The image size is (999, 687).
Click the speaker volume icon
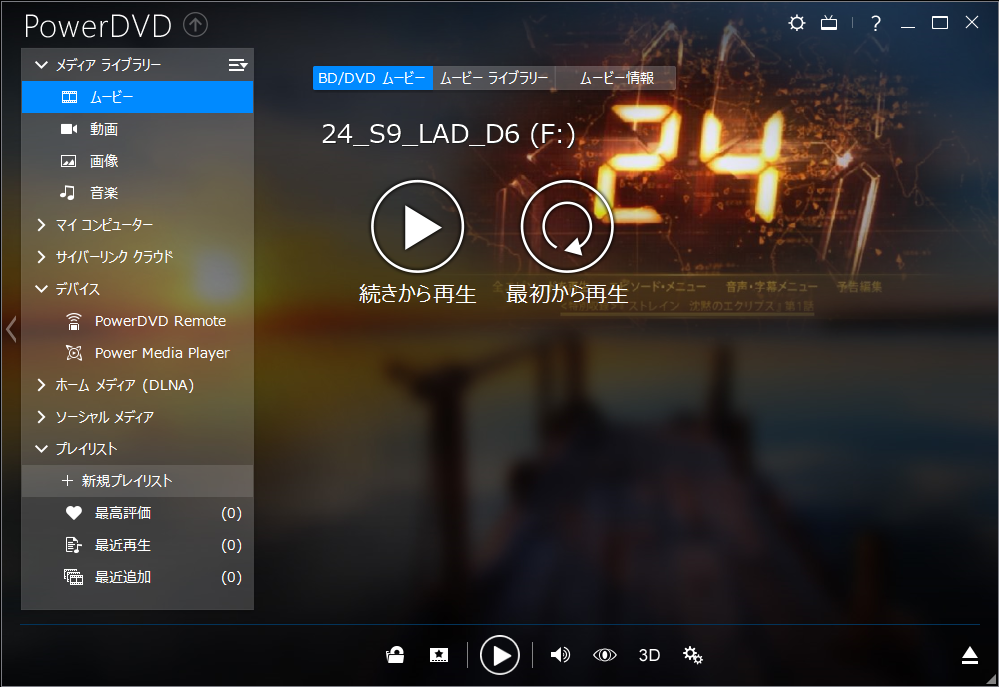[x=560, y=654]
